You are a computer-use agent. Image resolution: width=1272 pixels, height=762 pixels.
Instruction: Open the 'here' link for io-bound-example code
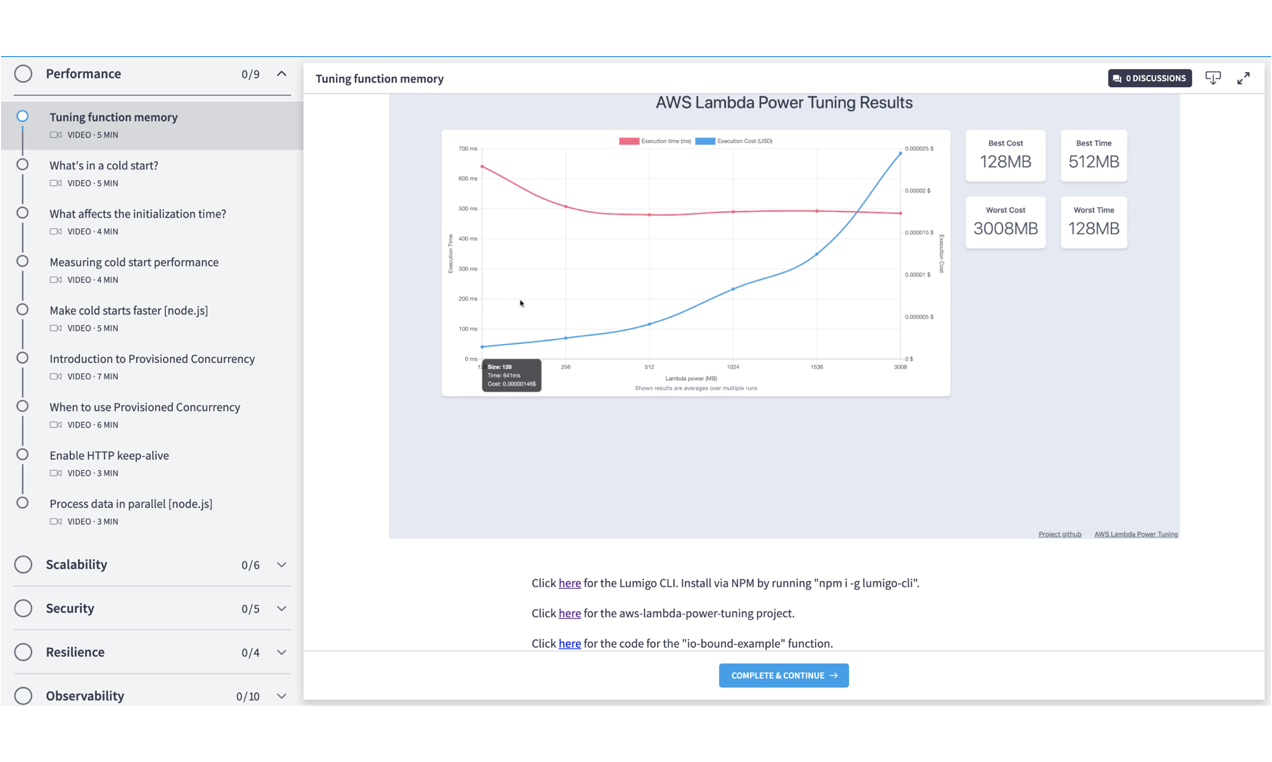(x=570, y=643)
